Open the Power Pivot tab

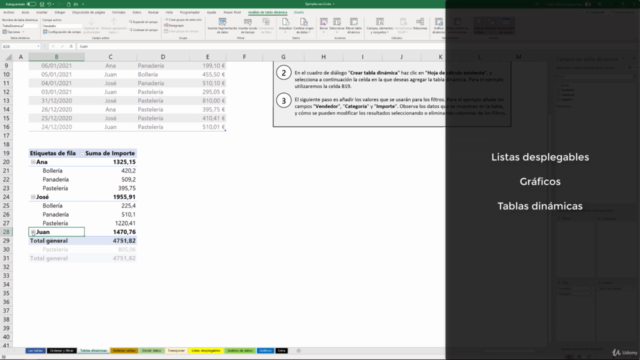click(x=232, y=13)
